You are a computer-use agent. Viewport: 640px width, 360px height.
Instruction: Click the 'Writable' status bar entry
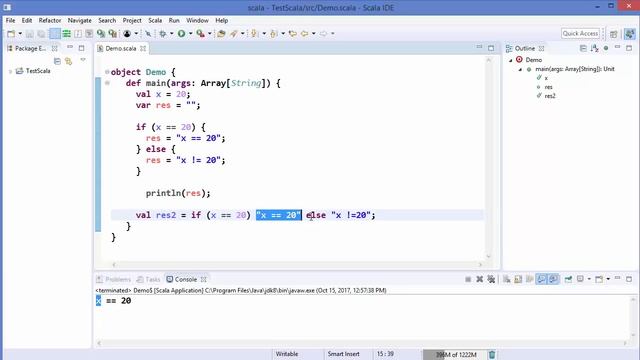pos(287,354)
